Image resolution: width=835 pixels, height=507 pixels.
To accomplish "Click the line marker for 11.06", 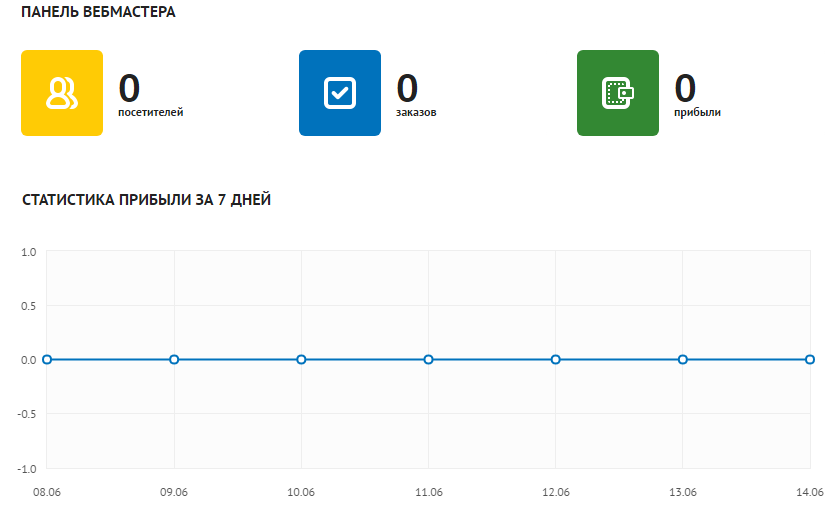I will click(x=428, y=359).
